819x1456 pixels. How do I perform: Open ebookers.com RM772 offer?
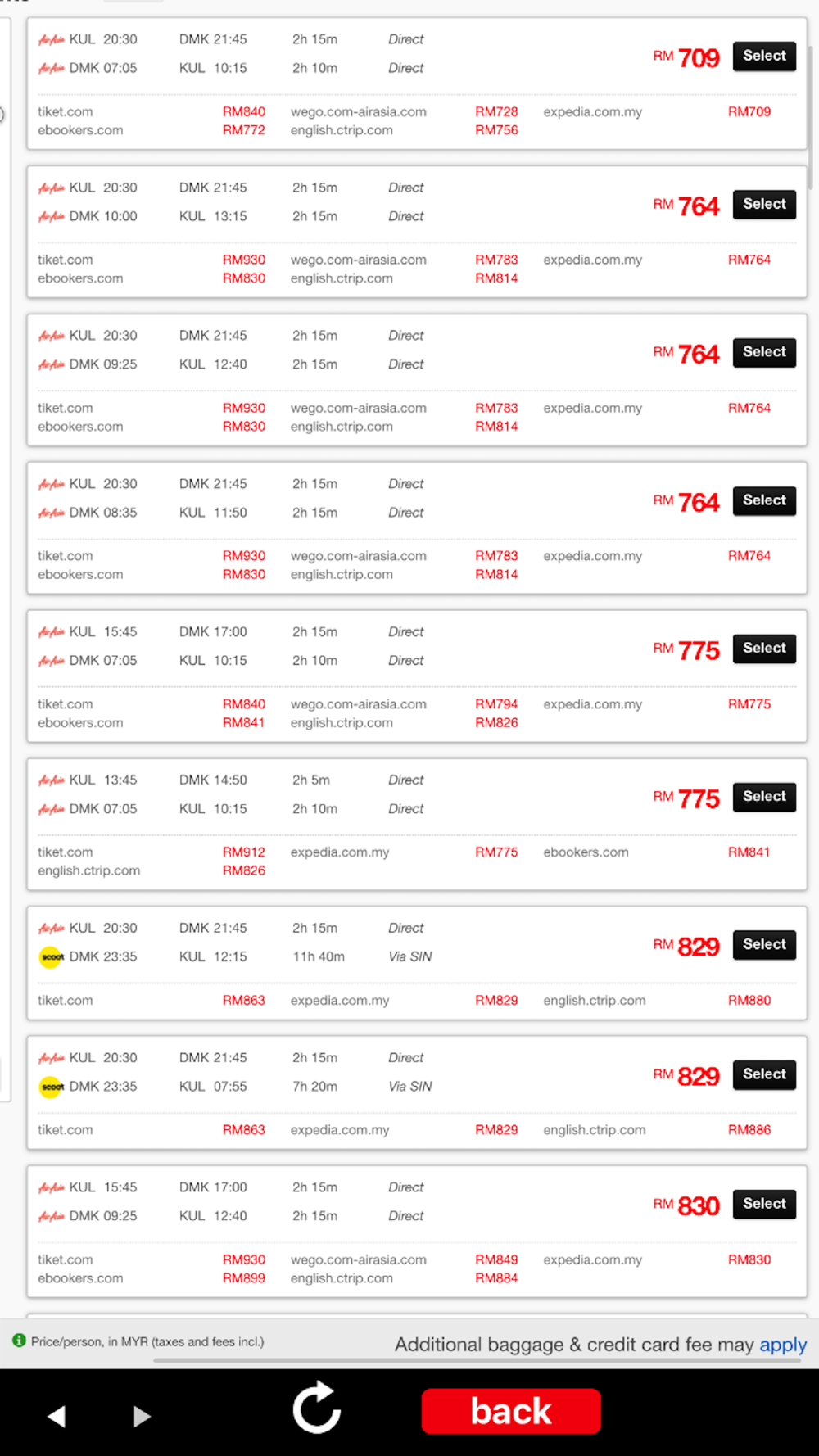(x=152, y=130)
